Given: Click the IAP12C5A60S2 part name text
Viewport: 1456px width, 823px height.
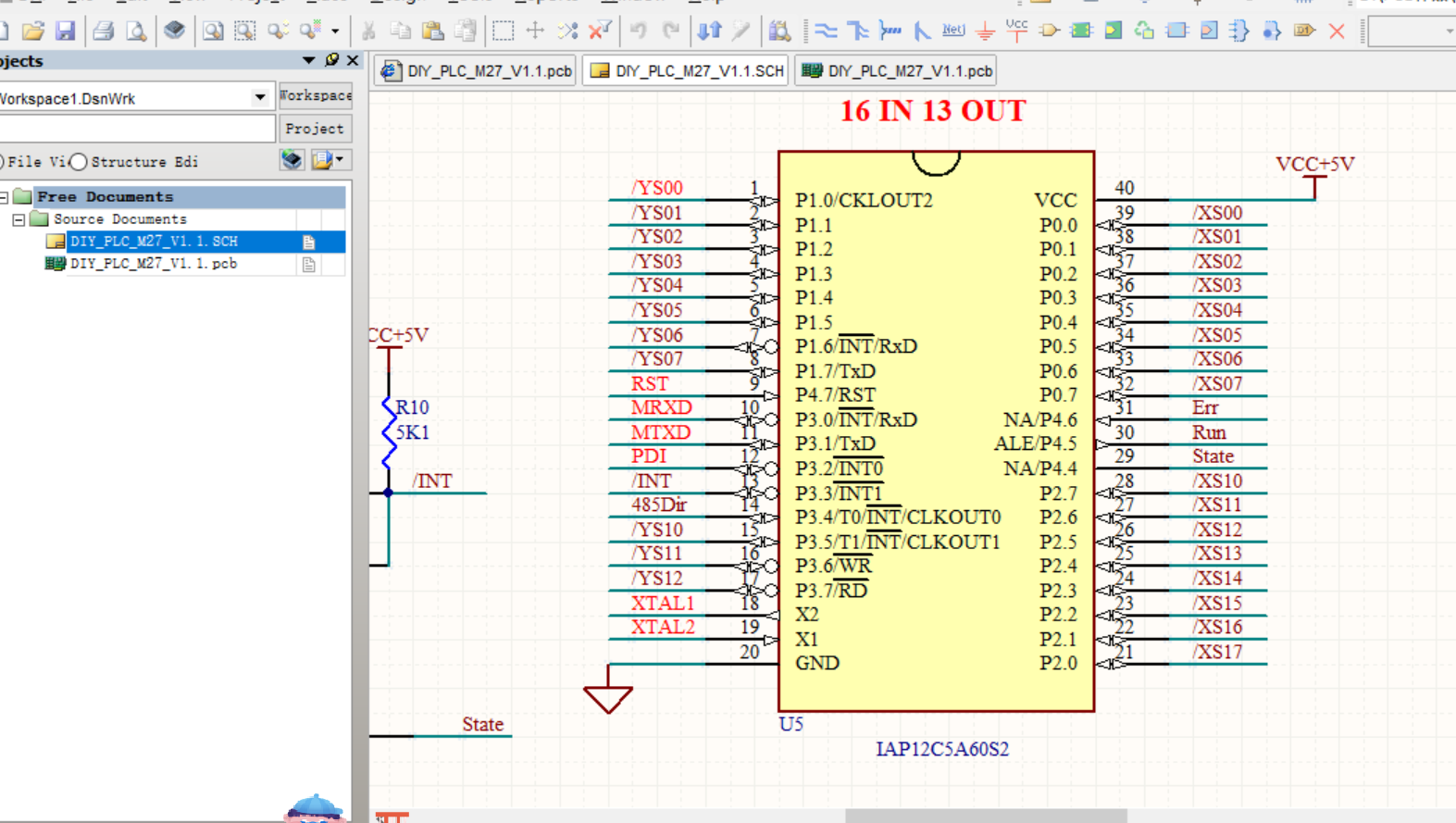Looking at the screenshot, I should click(941, 749).
